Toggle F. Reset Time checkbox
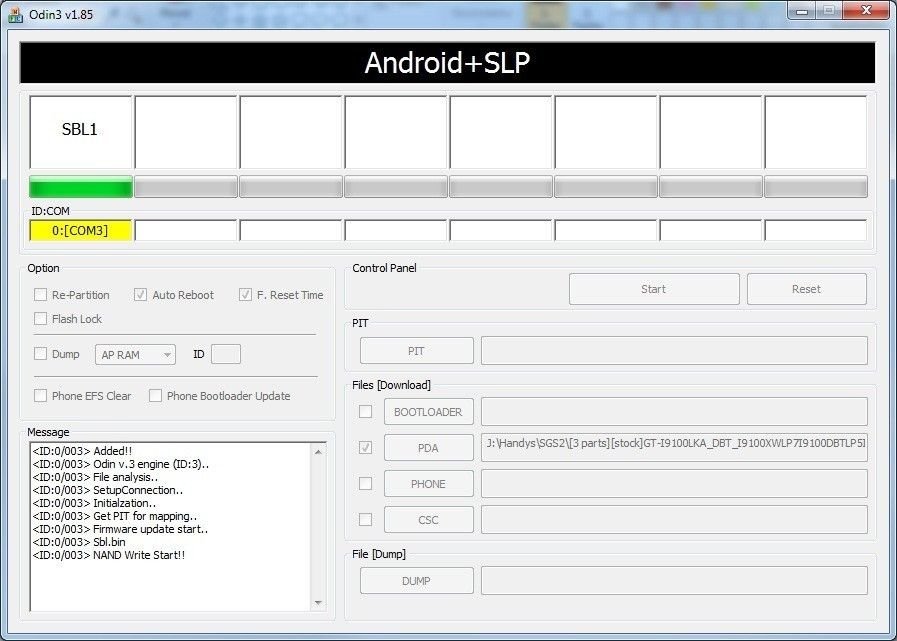The image size is (897, 641). [245, 295]
